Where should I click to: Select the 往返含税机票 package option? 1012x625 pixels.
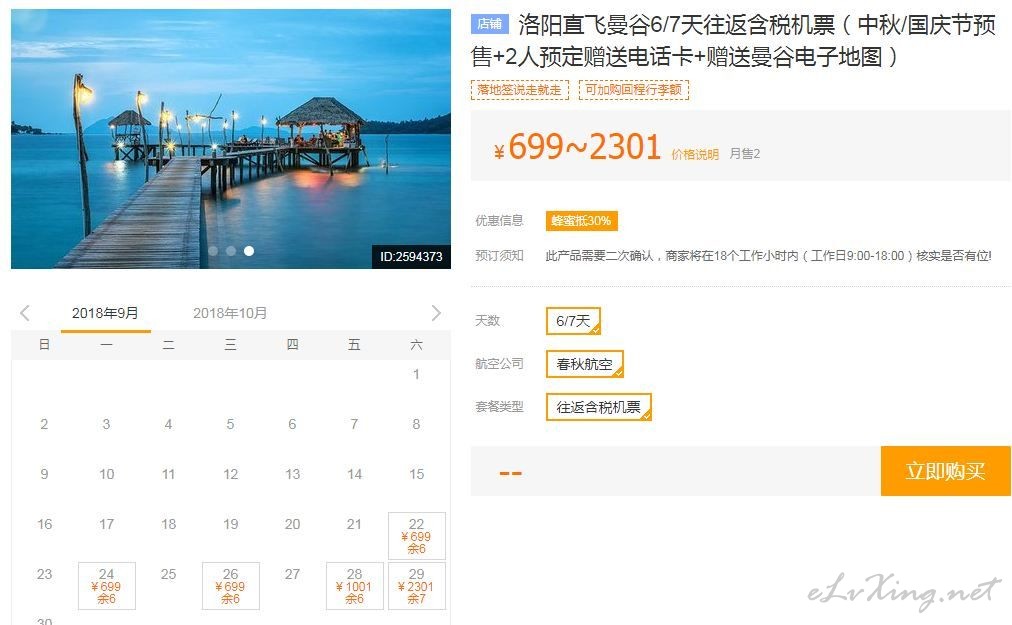(x=598, y=407)
